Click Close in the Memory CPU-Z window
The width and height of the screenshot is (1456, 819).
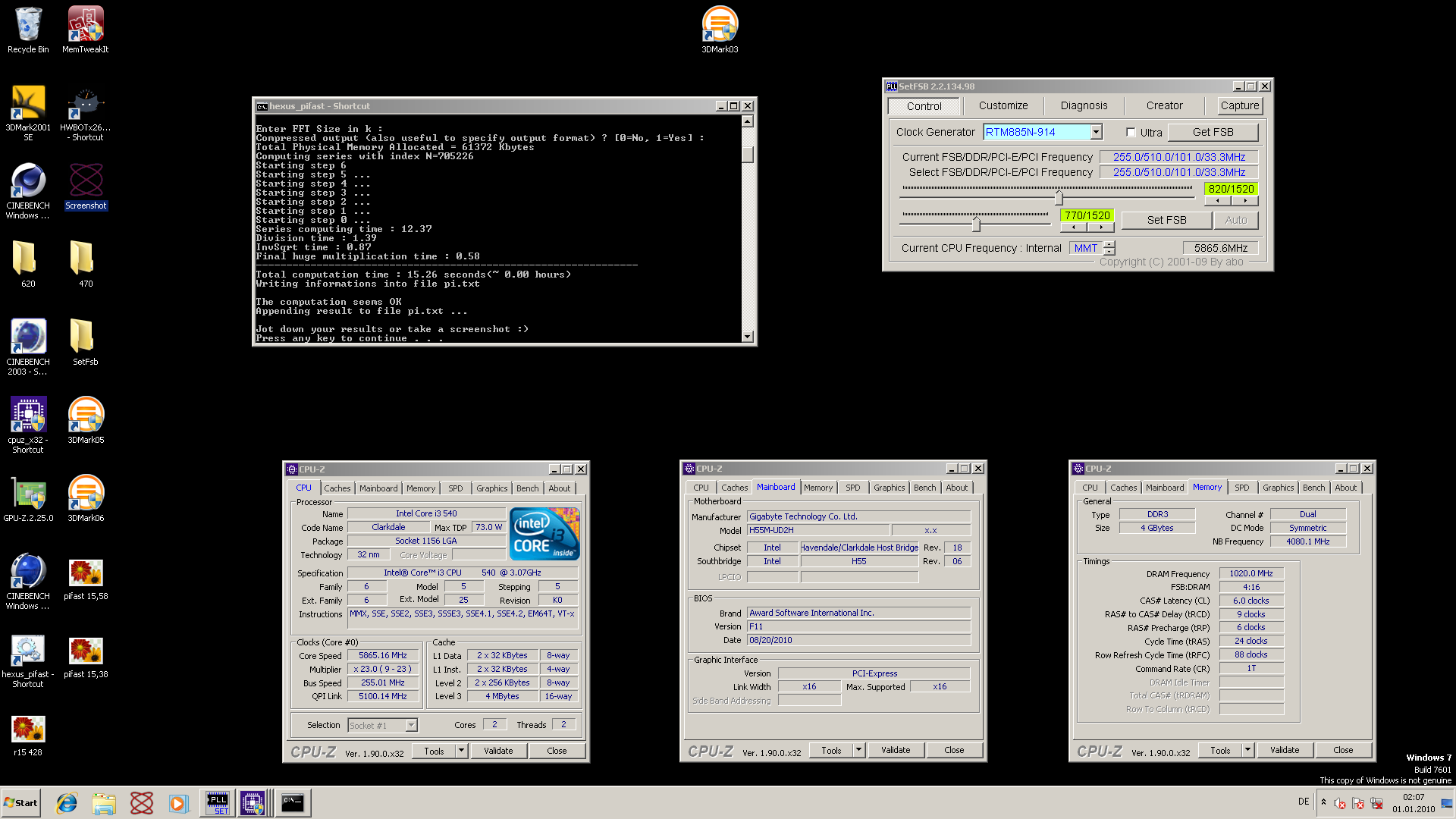pos(1343,750)
